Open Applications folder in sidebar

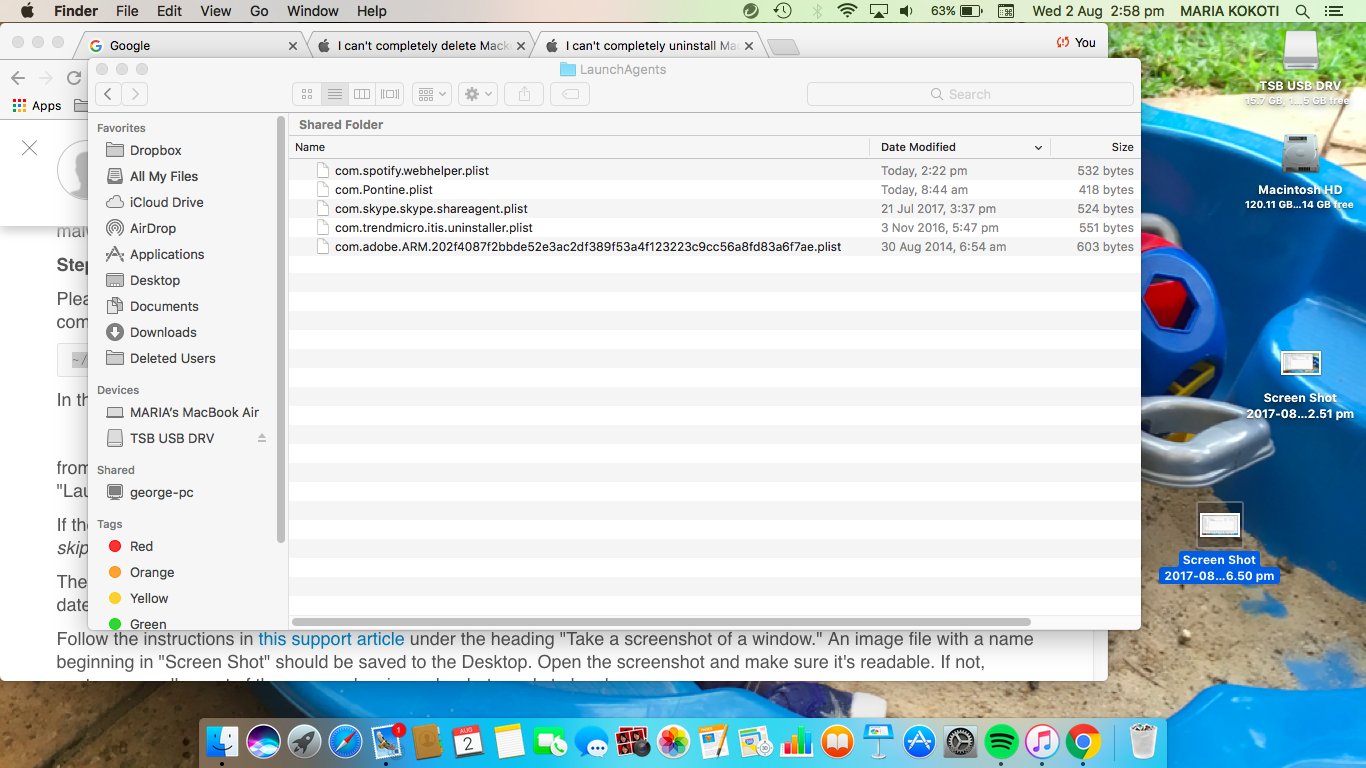click(x=167, y=254)
